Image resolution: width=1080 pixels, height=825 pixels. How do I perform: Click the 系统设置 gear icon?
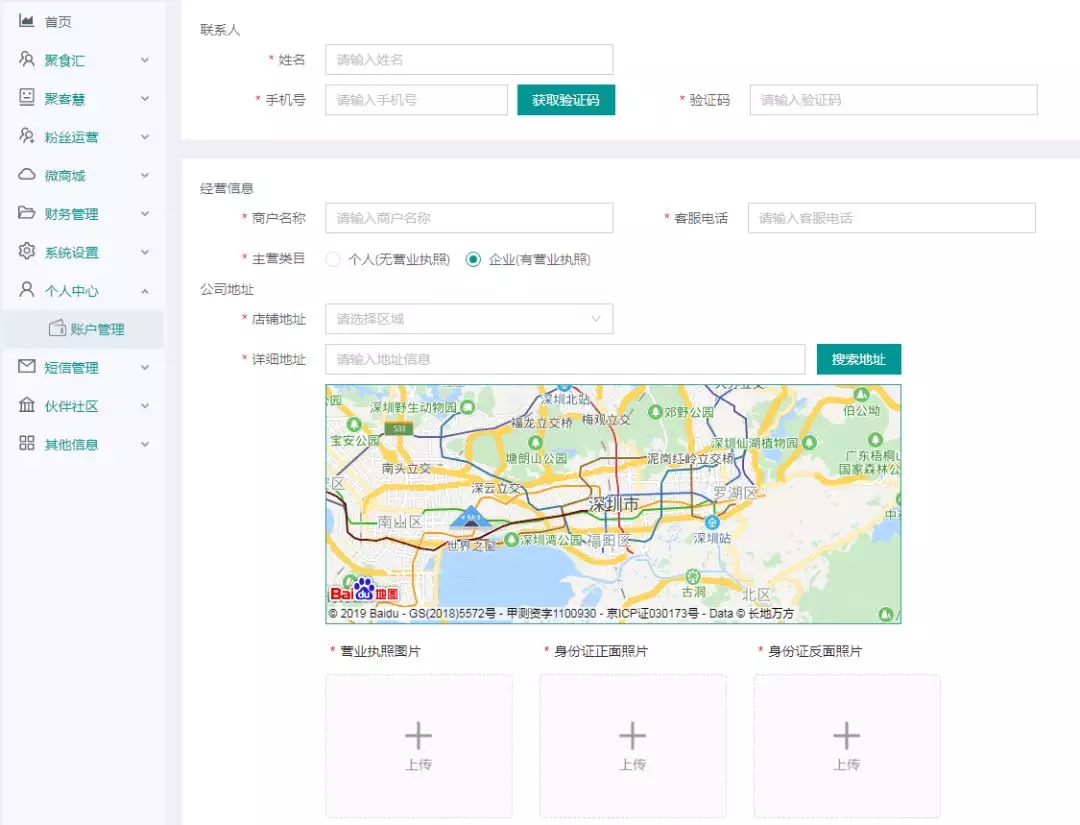point(27,252)
